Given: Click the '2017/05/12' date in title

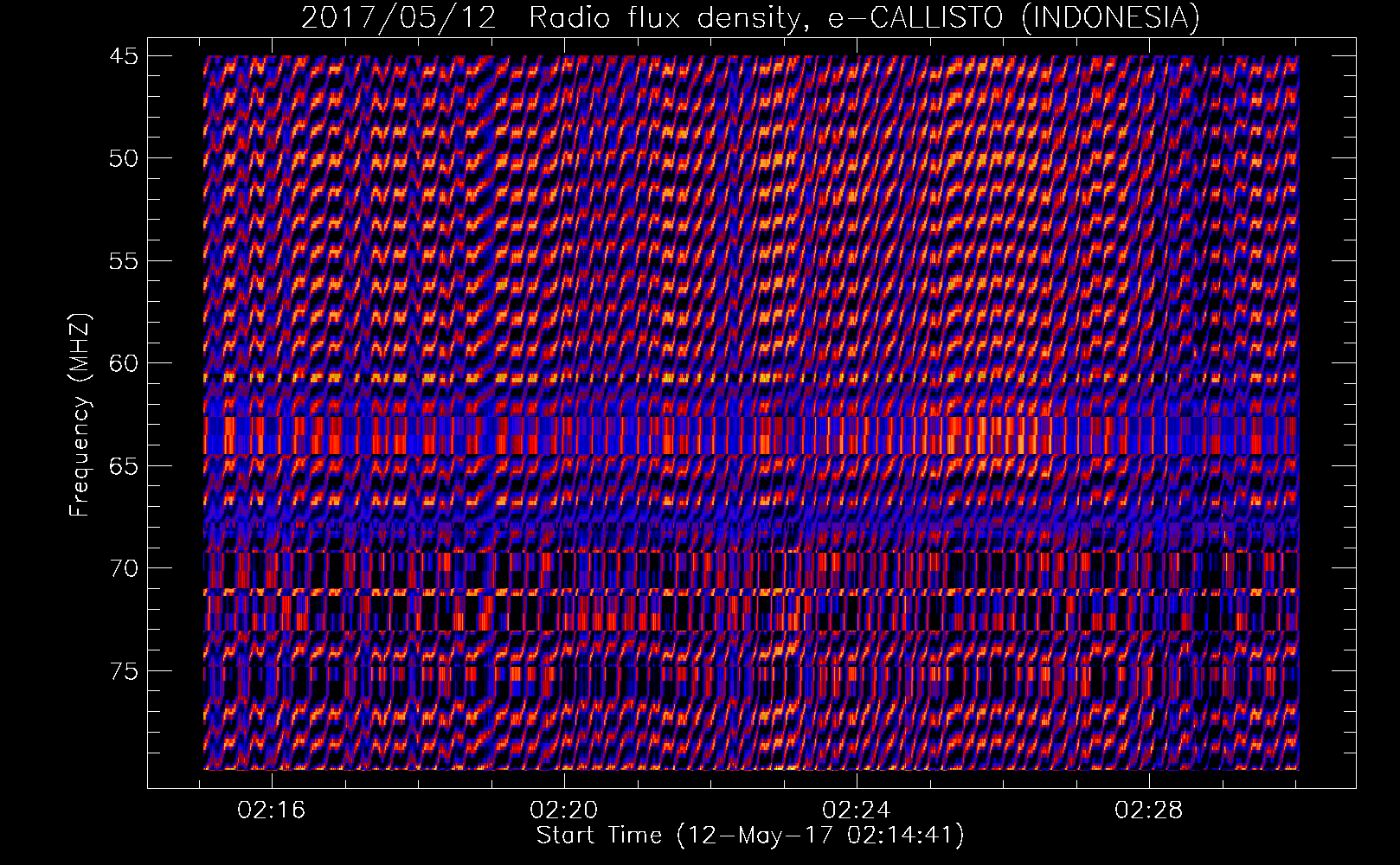Looking at the screenshot, I should pyautogui.click(x=398, y=18).
